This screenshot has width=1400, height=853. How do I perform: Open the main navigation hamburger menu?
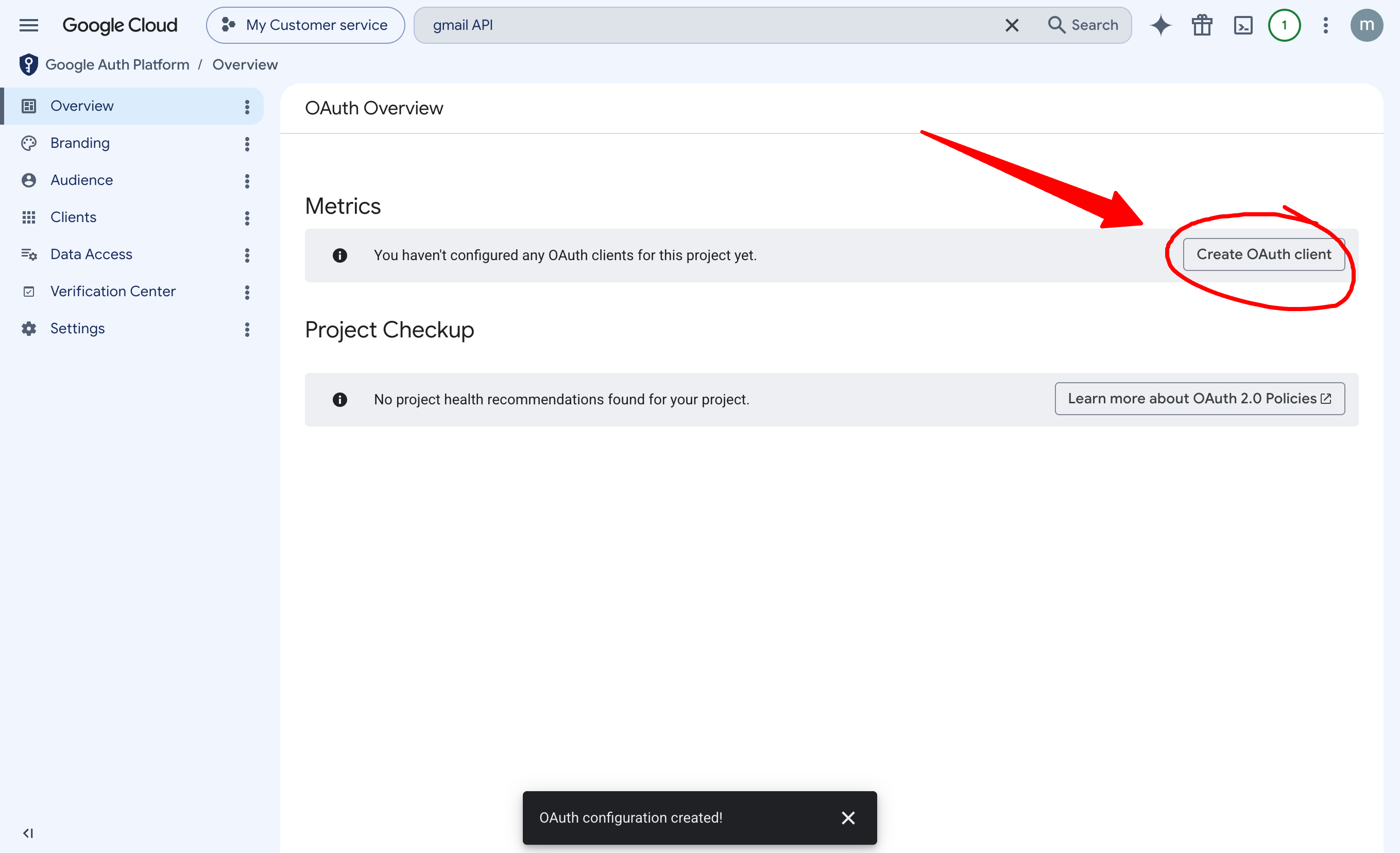click(28, 25)
